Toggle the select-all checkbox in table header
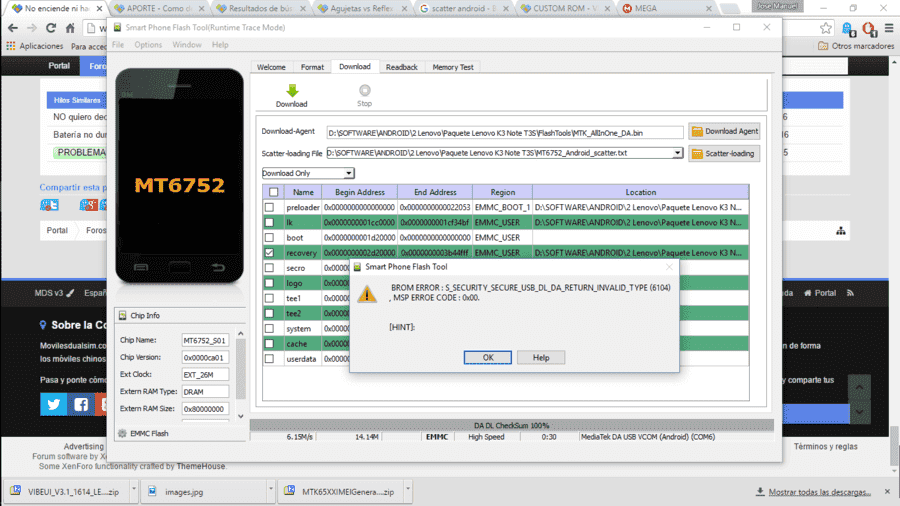This screenshot has height=506, width=900. coord(274,192)
